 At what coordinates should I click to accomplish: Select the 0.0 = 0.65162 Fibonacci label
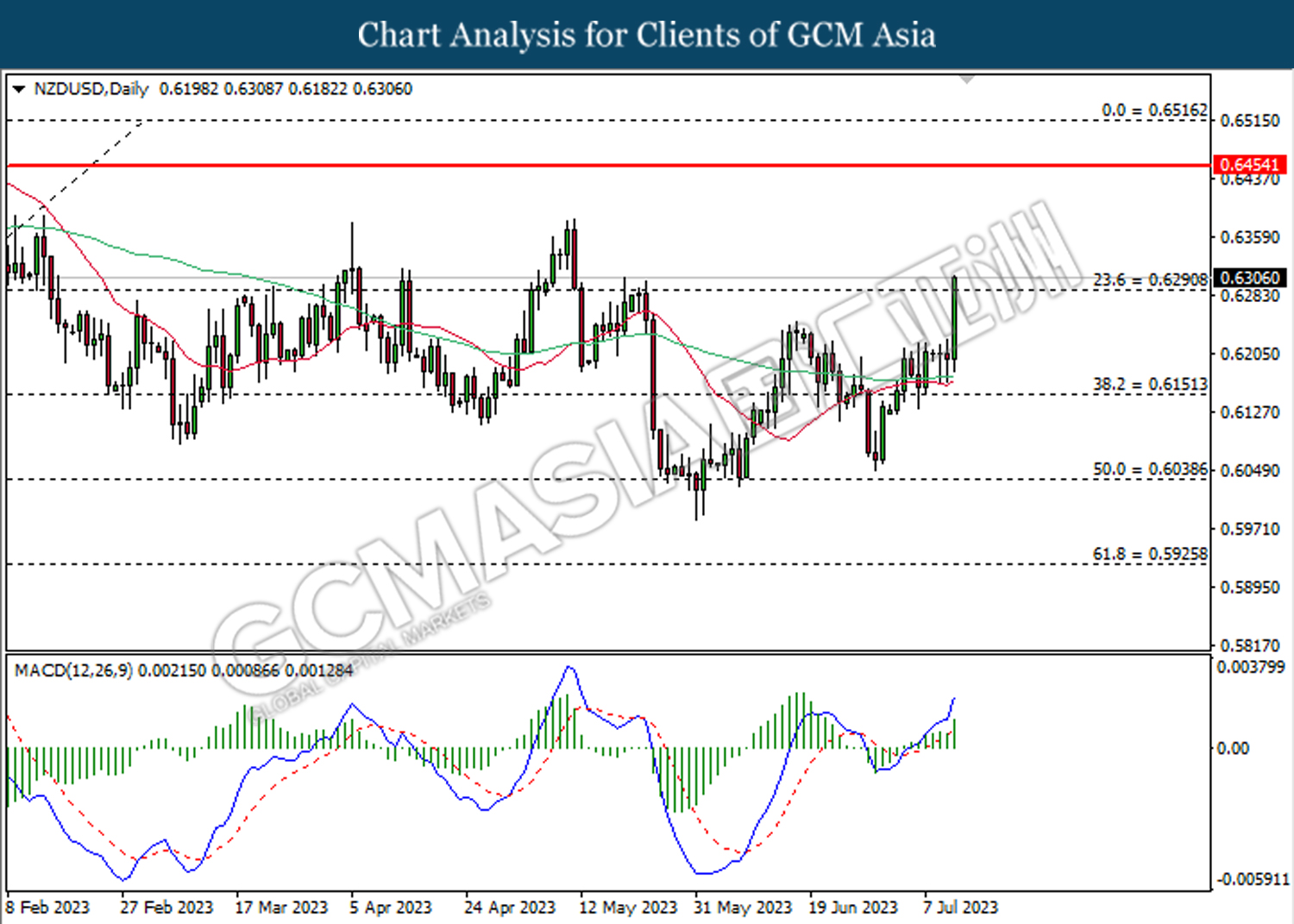tap(1154, 110)
